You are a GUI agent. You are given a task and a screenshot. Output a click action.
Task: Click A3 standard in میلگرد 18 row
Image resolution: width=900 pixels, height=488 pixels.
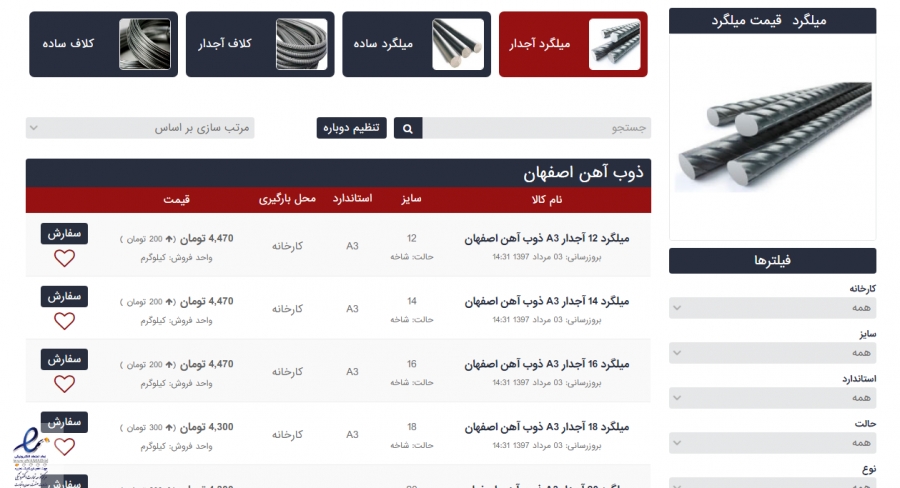coord(352,435)
